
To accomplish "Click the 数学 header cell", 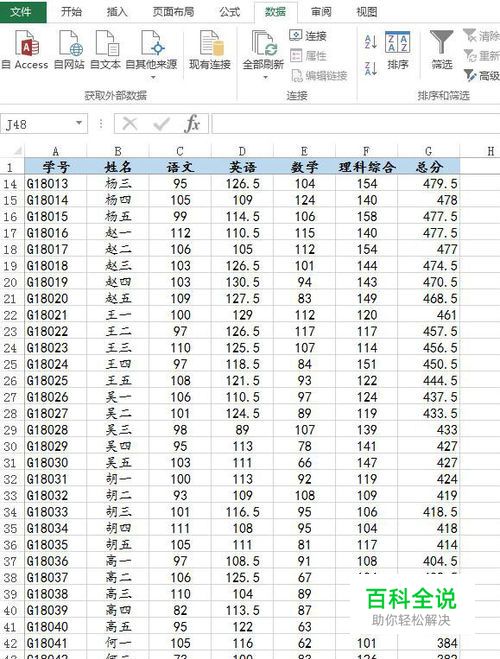I will click(304, 167).
